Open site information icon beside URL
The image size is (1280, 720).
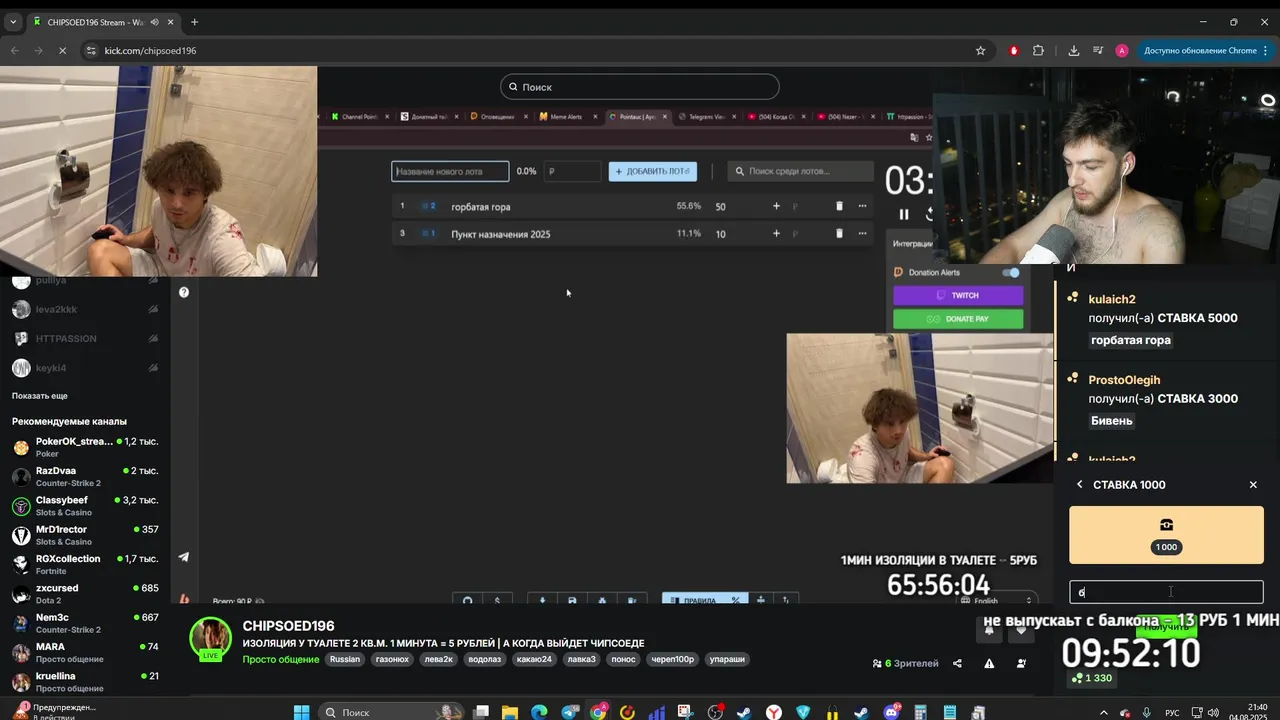(x=91, y=50)
